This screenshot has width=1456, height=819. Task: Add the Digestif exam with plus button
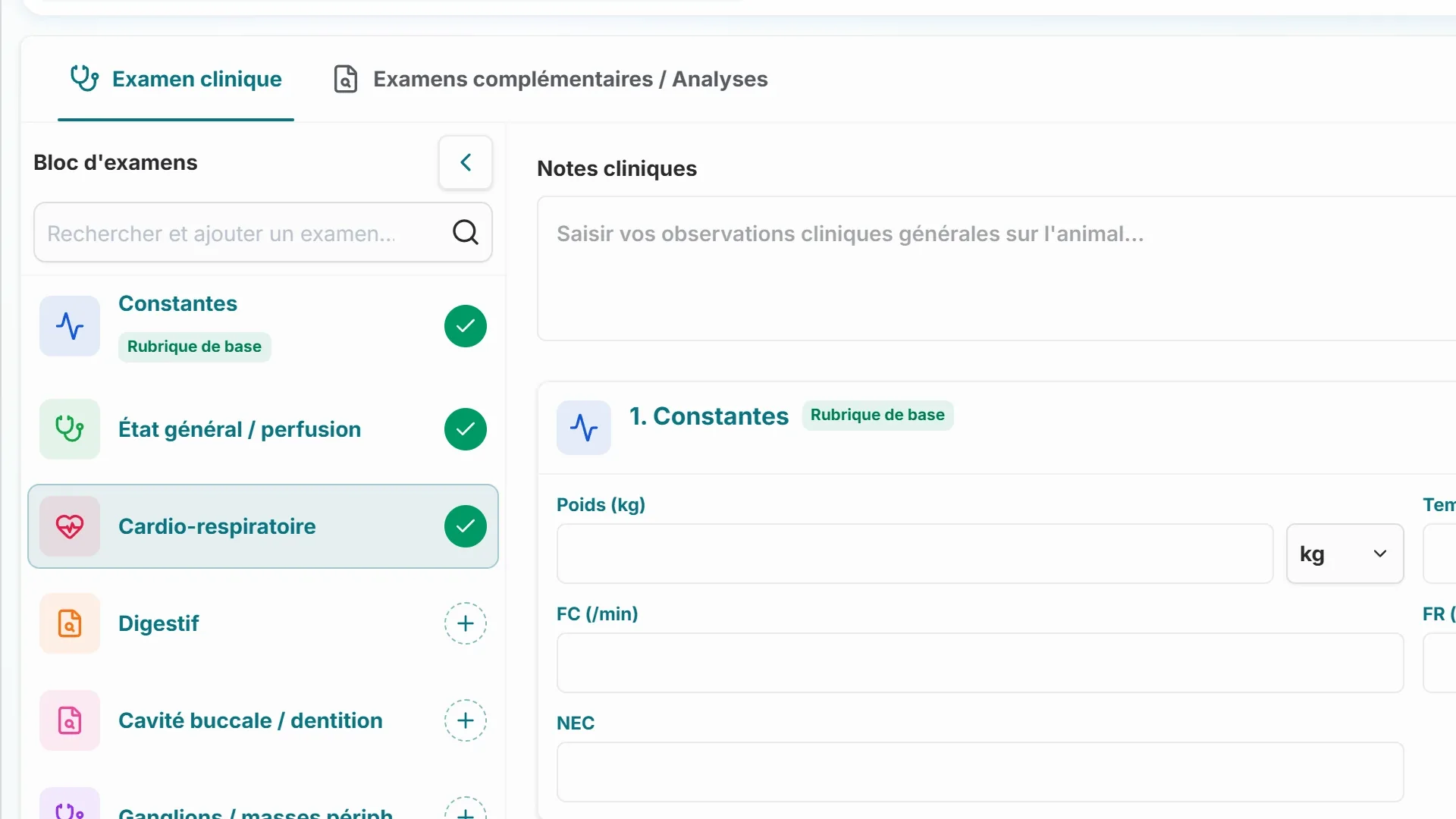tap(466, 623)
